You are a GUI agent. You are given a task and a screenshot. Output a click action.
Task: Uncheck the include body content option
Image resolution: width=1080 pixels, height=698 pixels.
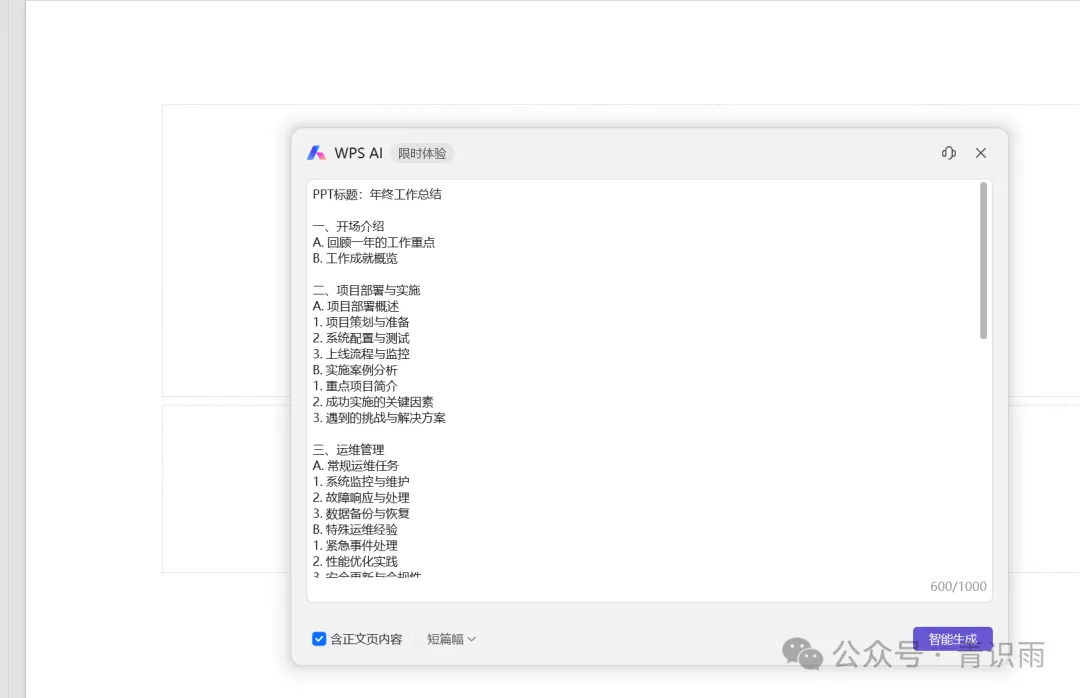[319, 638]
